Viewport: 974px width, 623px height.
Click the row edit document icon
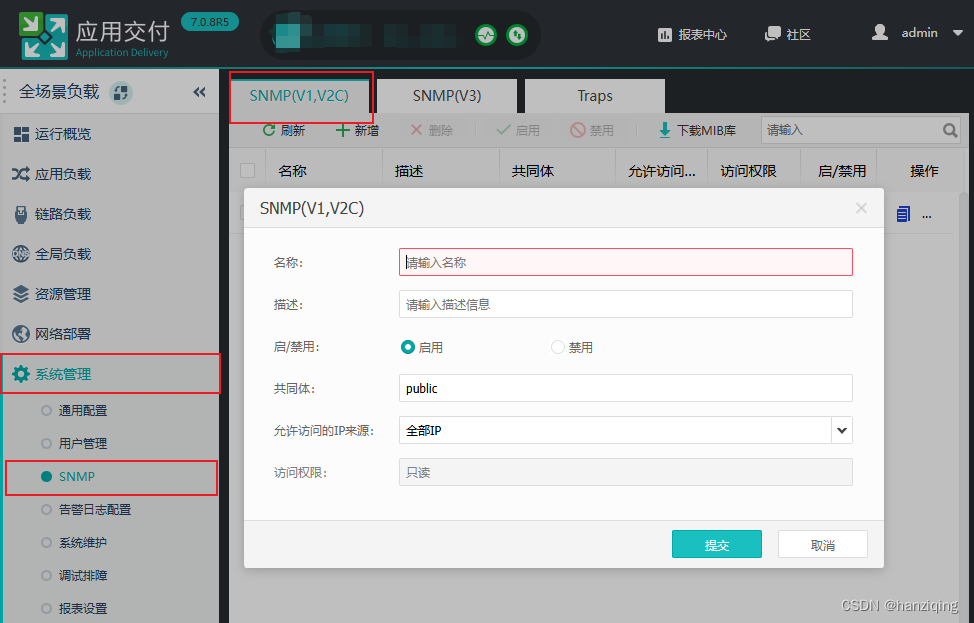903,214
